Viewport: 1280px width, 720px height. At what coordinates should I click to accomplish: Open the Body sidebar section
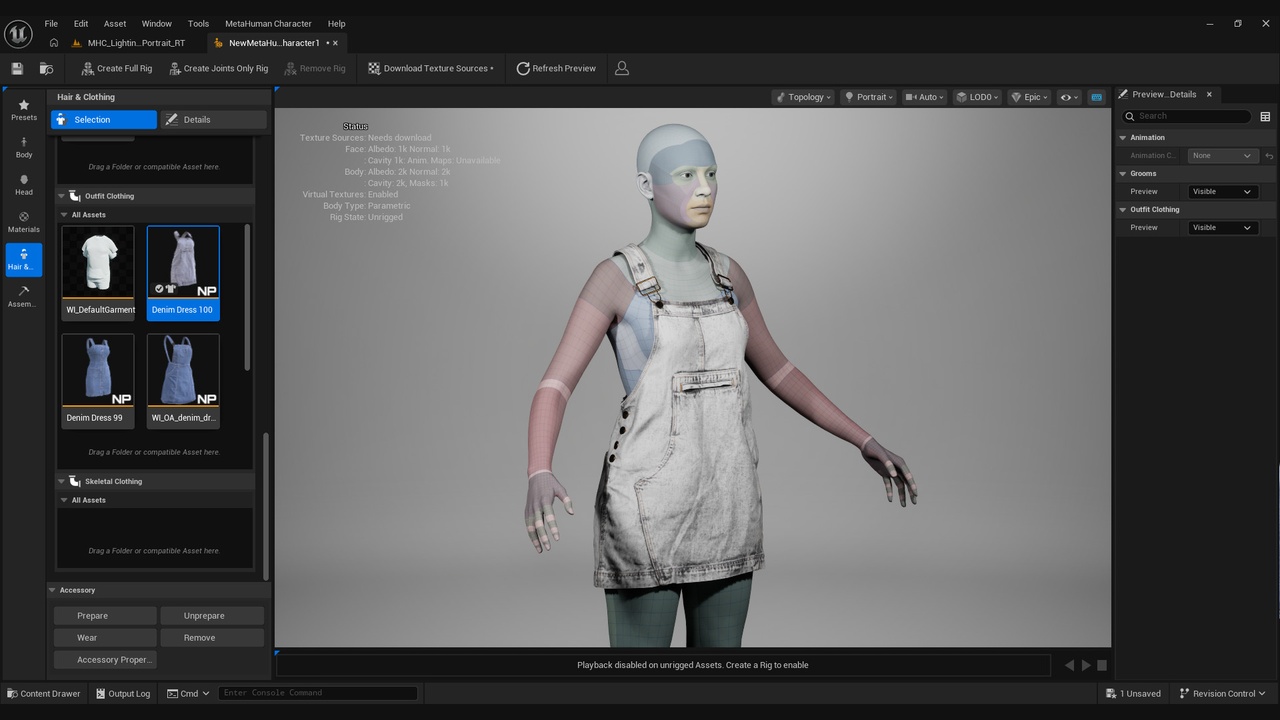pos(24,148)
